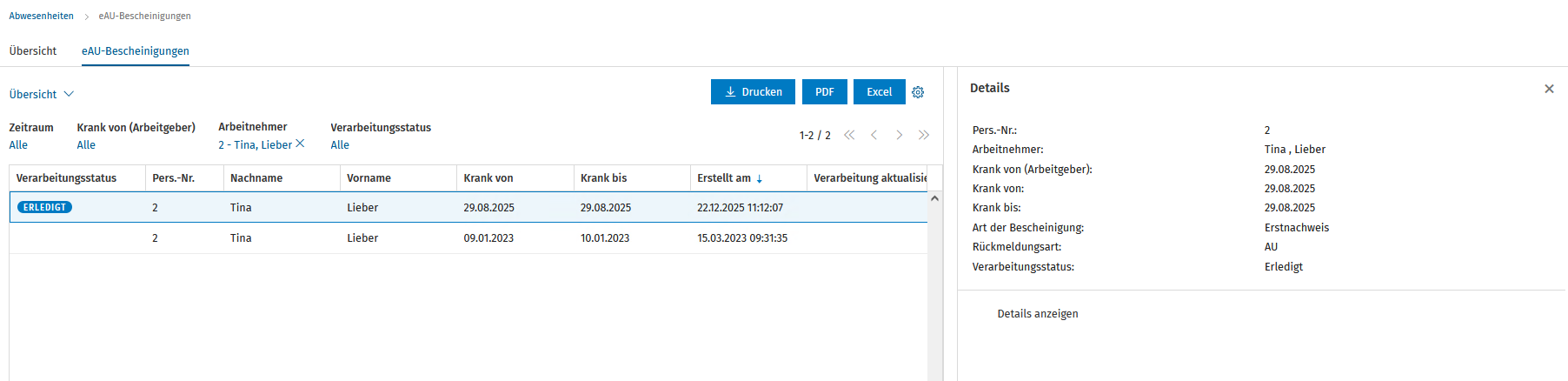
Task: Click the page counter '1-2 / 2'
Action: pos(815,136)
